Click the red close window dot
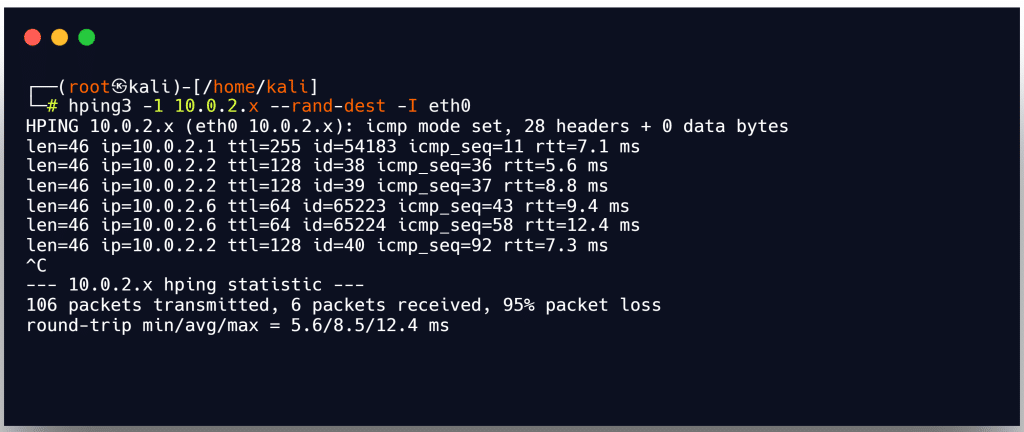1024x432 pixels. [33, 37]
